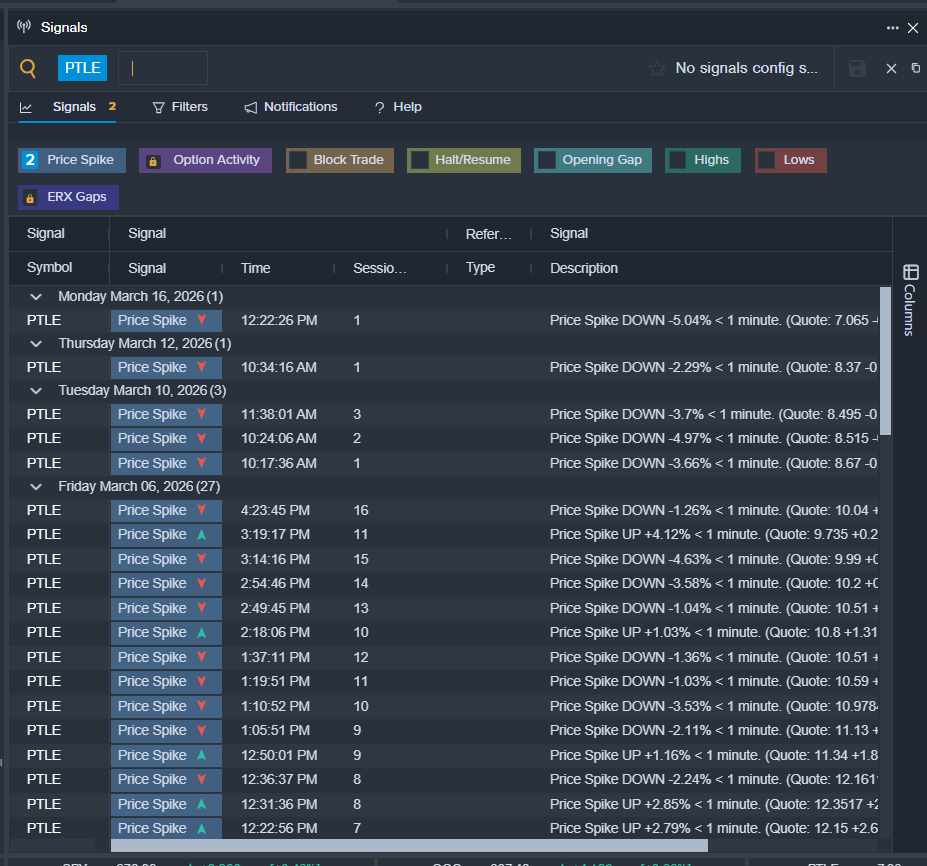Clear signals config with X icon
Image resolution: width=927 pixels, height=866 pixels.
[891, 68]
